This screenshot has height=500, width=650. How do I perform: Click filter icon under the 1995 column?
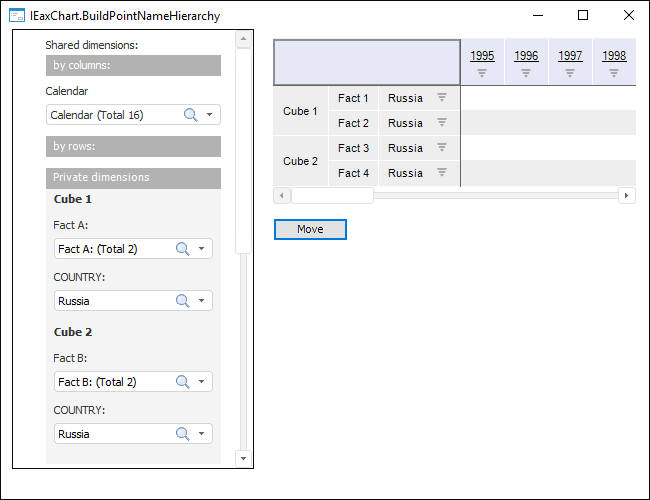482,73
